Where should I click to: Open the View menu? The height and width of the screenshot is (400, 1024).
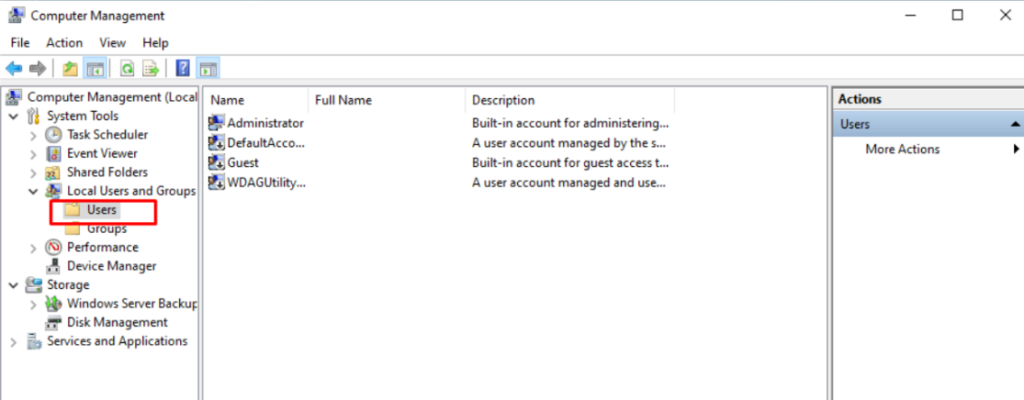[x=112, y=42]
